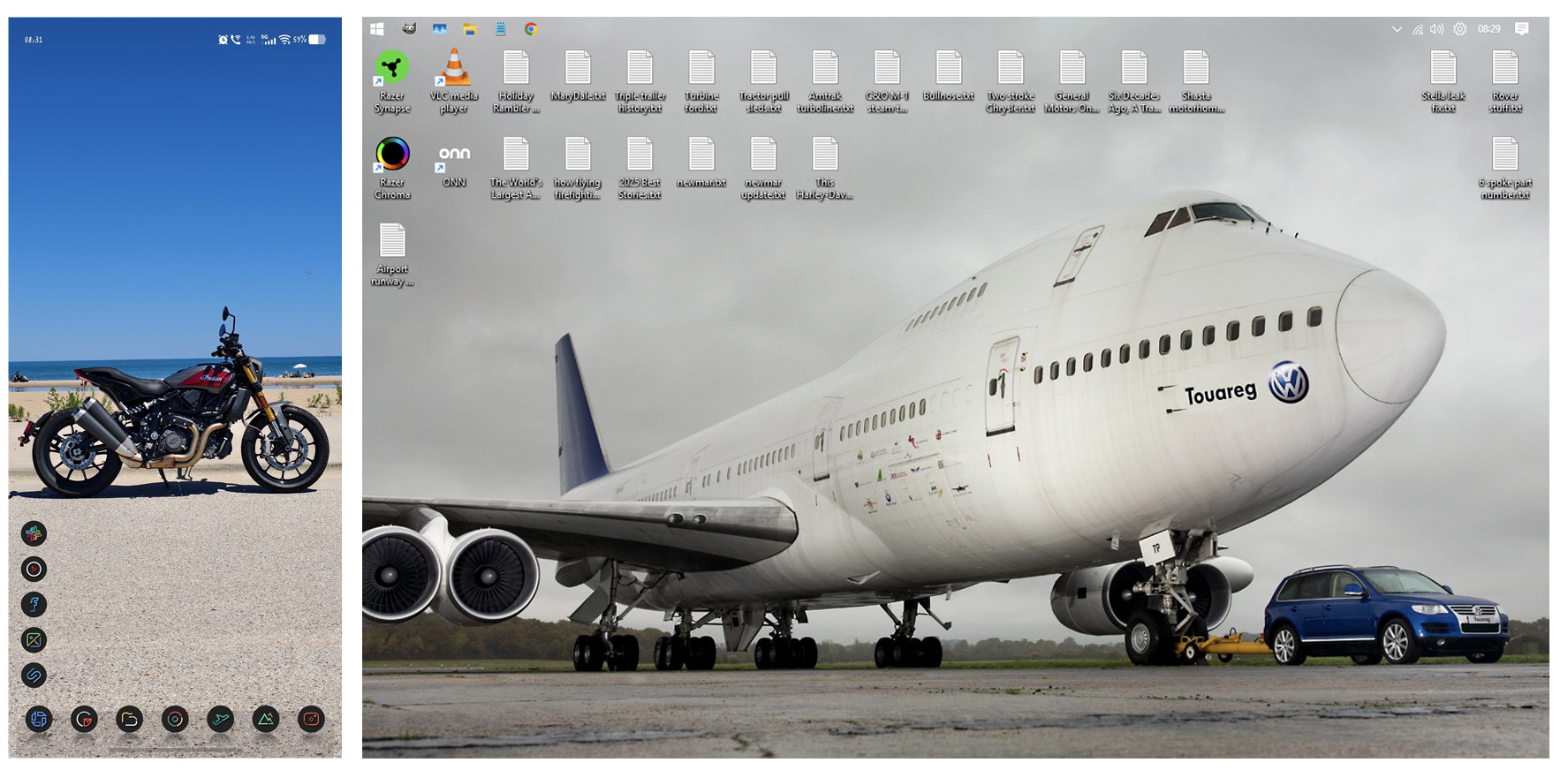Open the file manager folder dock app
The width and height of the screenshot is (1568, 770).
129,720
